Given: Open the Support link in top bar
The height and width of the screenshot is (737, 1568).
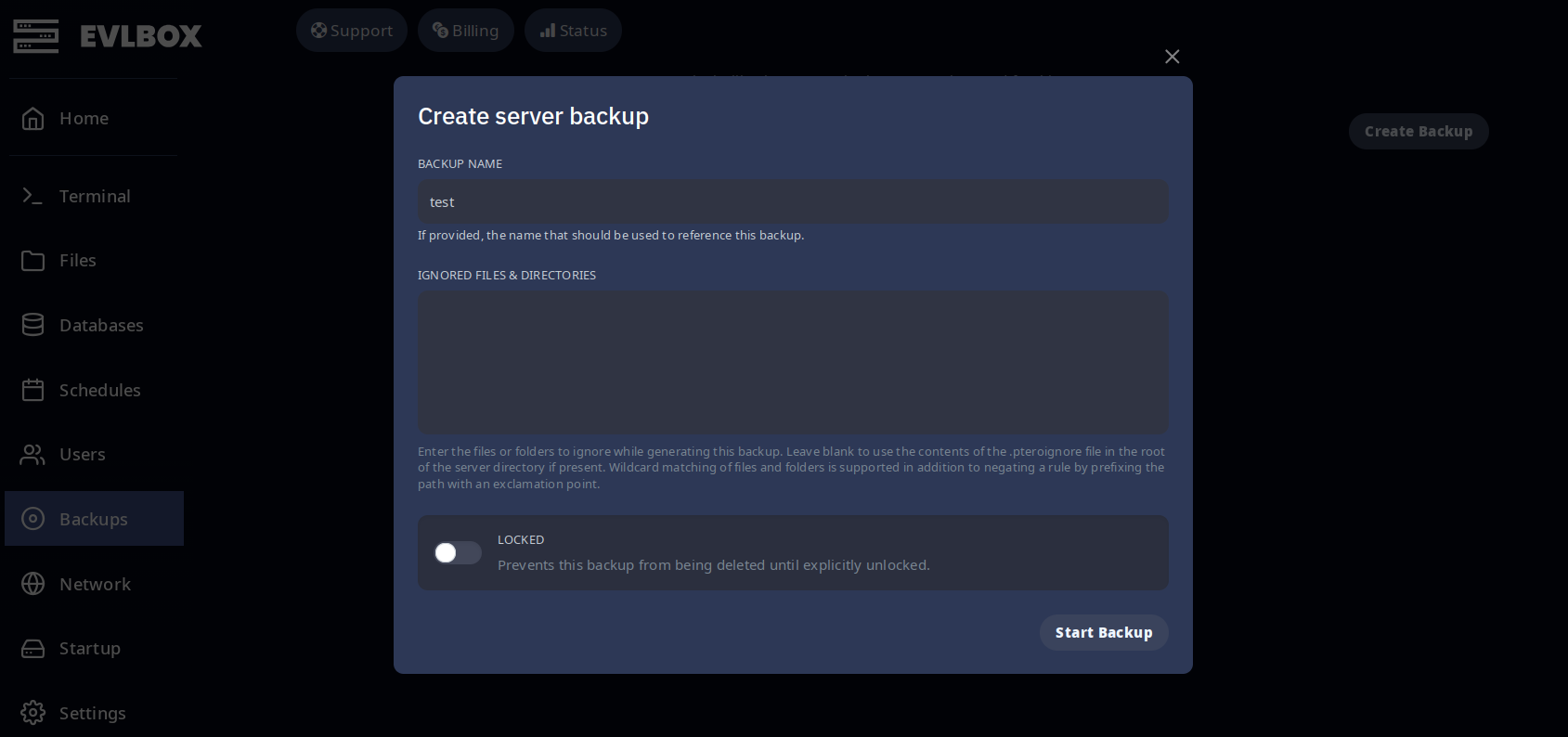Looking at the screenshot, I should (x=352, y=31).
